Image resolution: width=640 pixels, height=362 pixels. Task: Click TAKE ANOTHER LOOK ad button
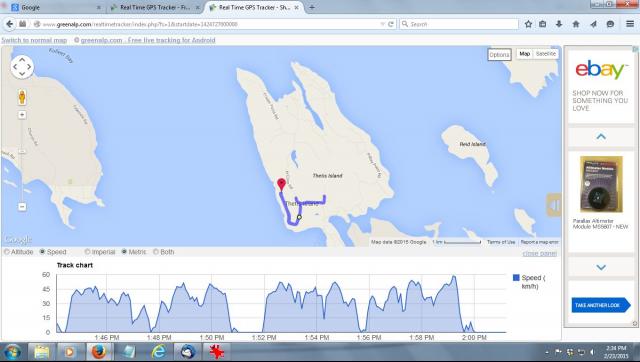pos(601,305)
